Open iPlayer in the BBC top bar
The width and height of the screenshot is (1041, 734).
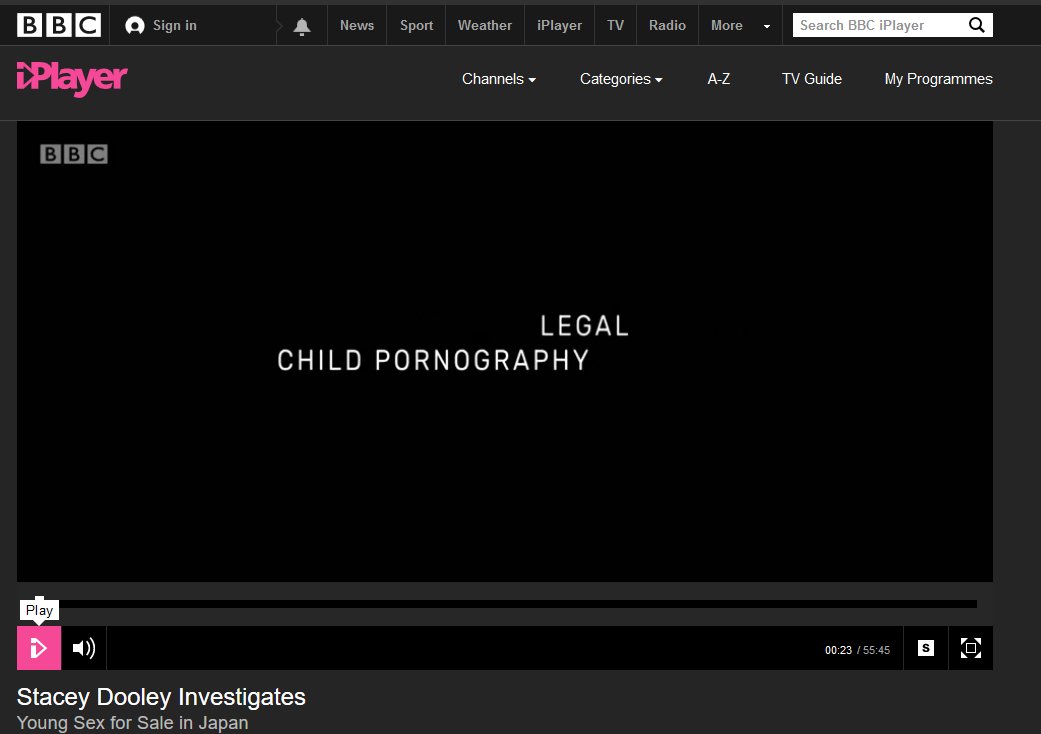point(559,25)
